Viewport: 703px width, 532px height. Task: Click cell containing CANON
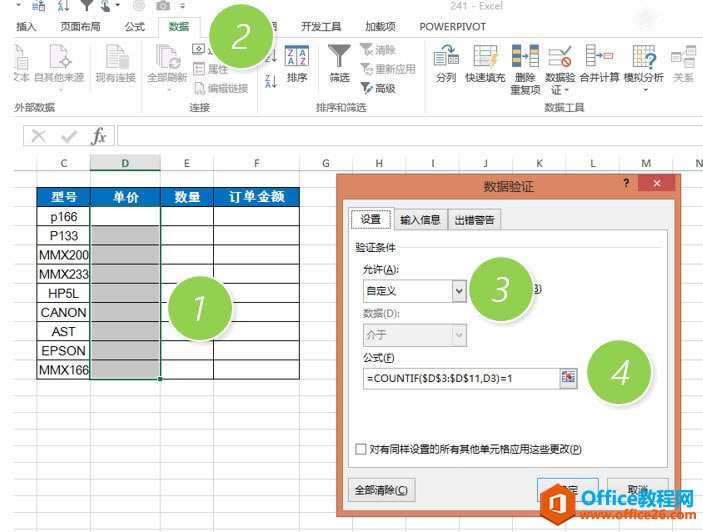pyautogui.click(x=64, y=312)
